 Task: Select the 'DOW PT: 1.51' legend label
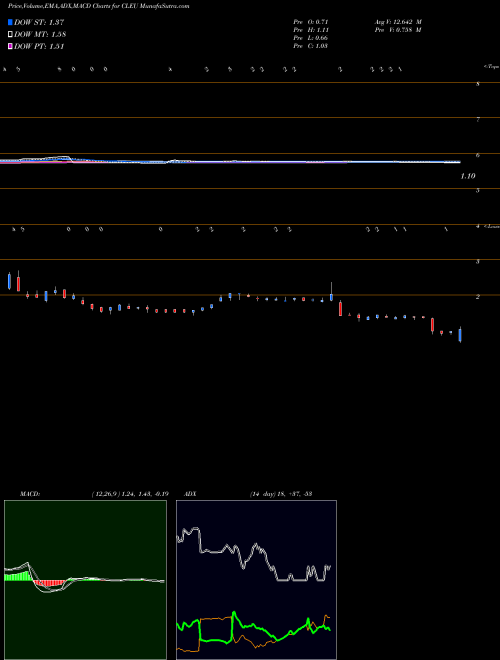(x=39, y=47)
